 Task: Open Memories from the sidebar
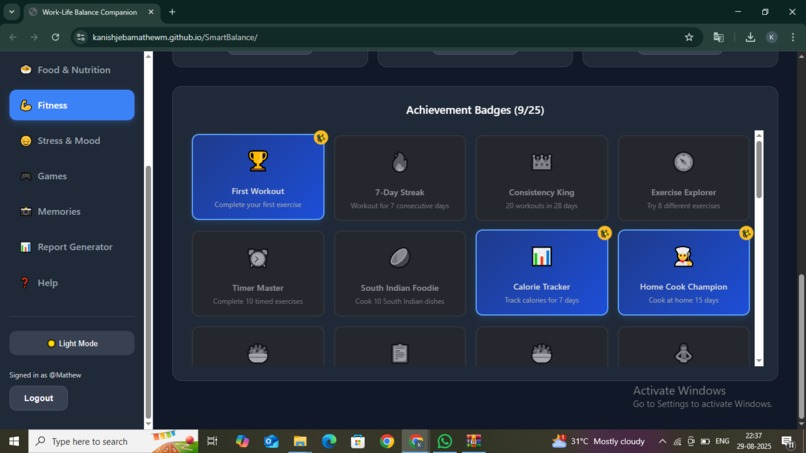pos(72,211)
